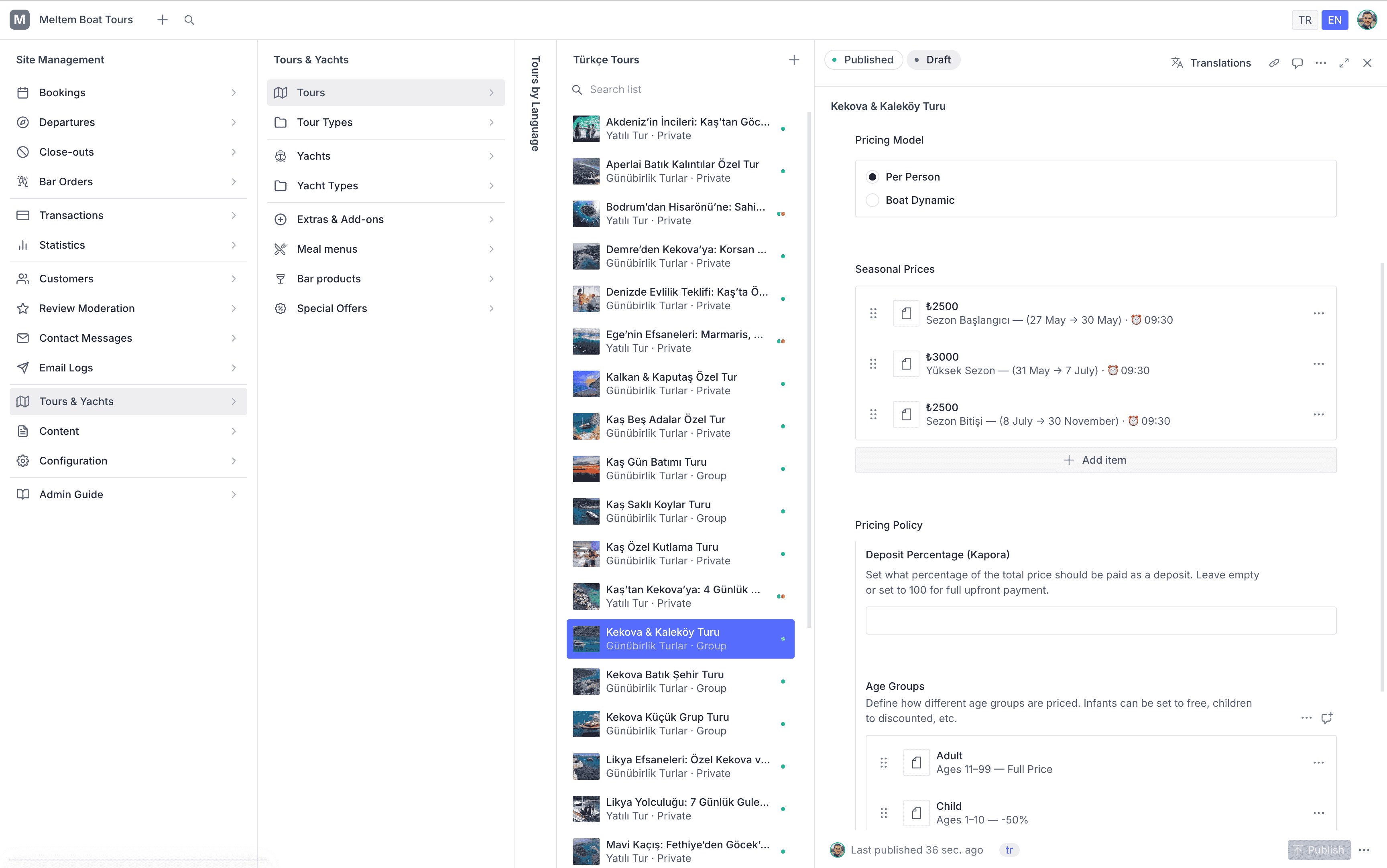The height and width of the screenshot is (868, 1387).
Task: Open the user avatar in the top right
Action: (x=1367, y=20)
